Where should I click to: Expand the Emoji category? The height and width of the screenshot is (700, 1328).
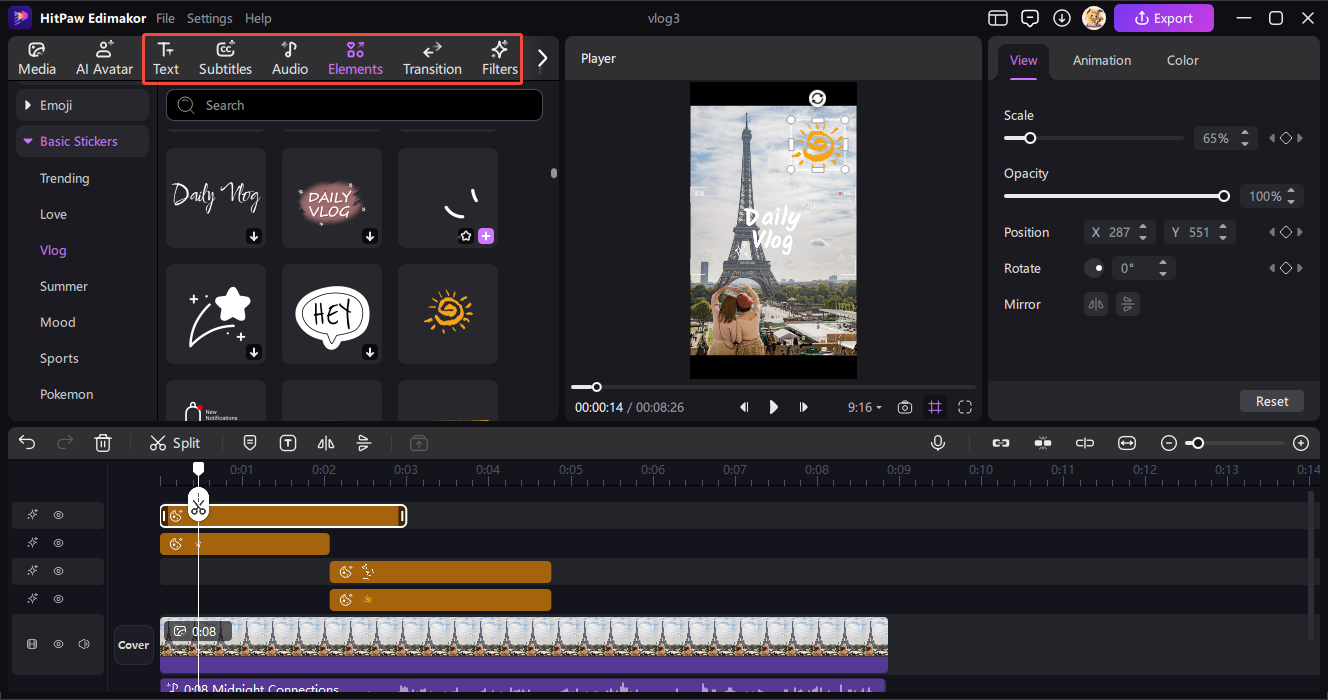coord(82,105)
